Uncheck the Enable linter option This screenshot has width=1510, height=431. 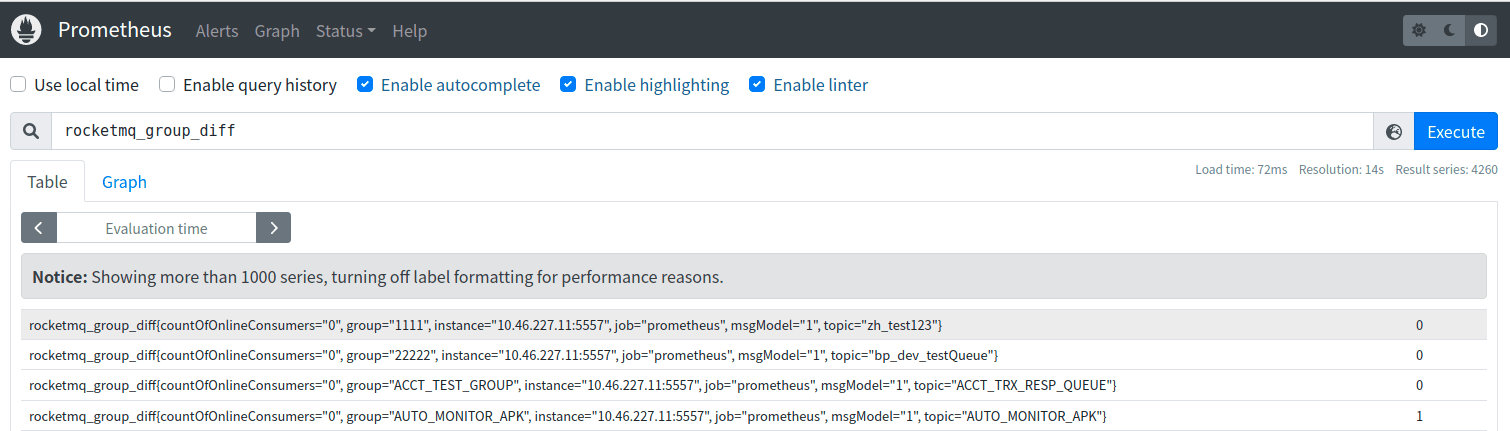tap(757, 85)
